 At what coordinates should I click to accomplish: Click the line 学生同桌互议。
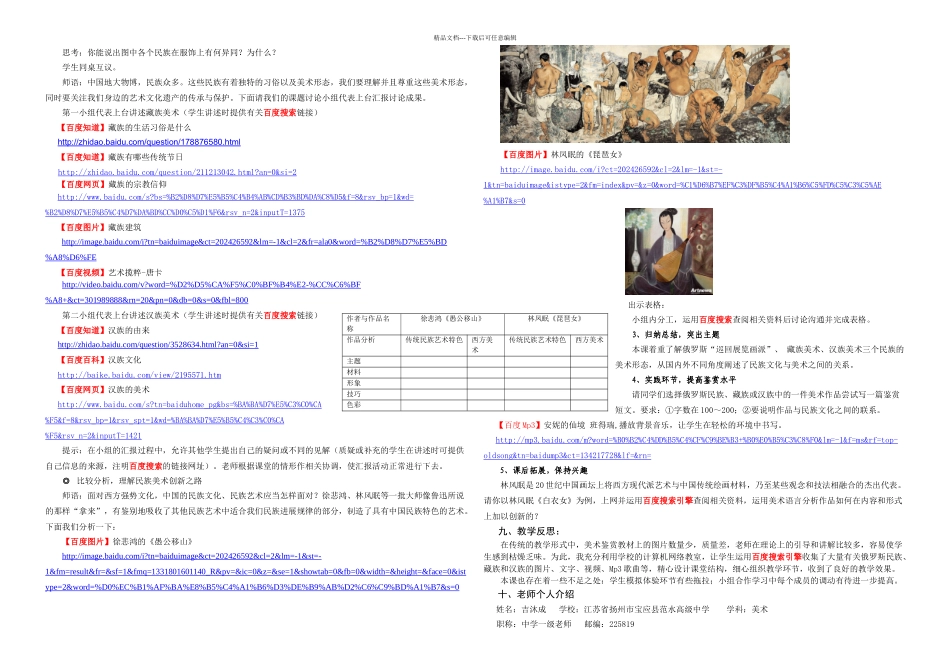[90, 67]
